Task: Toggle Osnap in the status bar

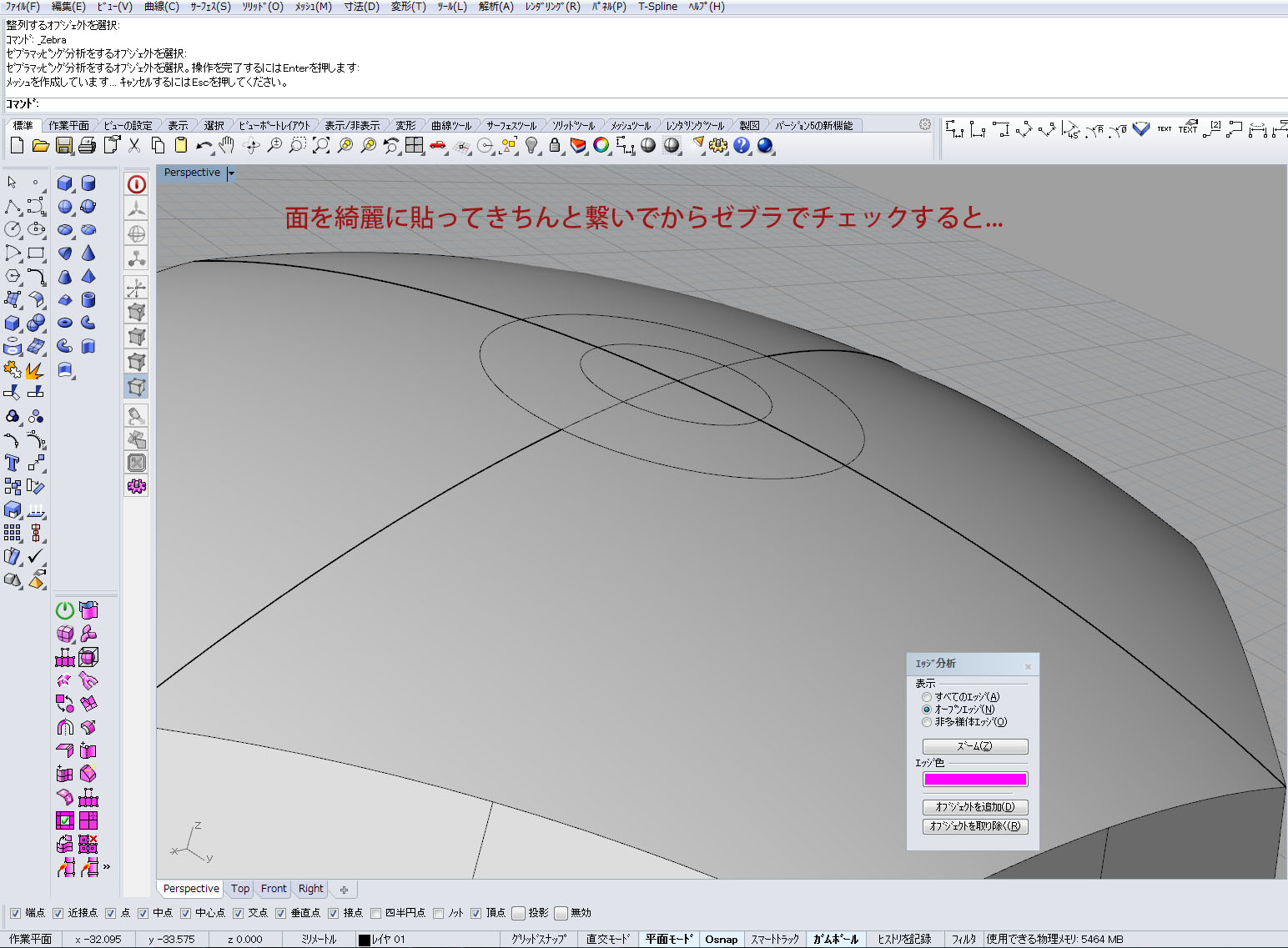Action: [x=722, y=939]
